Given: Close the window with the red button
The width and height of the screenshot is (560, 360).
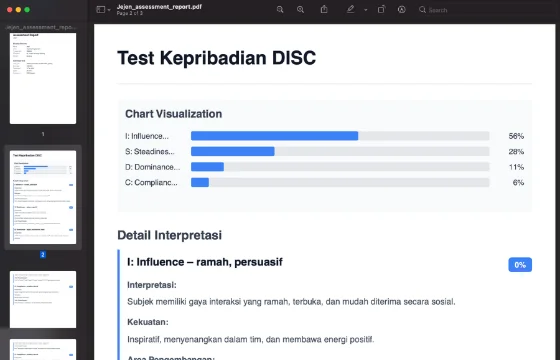Looking at the screenshot, I should point(10,10).
